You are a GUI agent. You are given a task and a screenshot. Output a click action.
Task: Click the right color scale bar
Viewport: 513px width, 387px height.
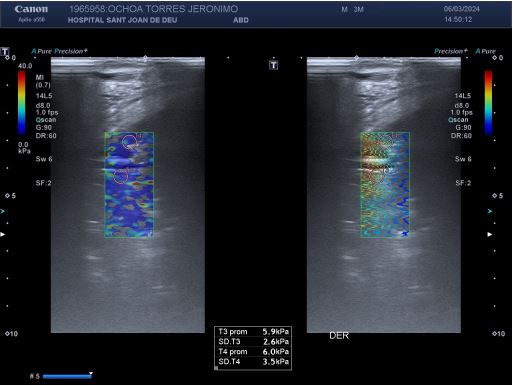(488, 102)
